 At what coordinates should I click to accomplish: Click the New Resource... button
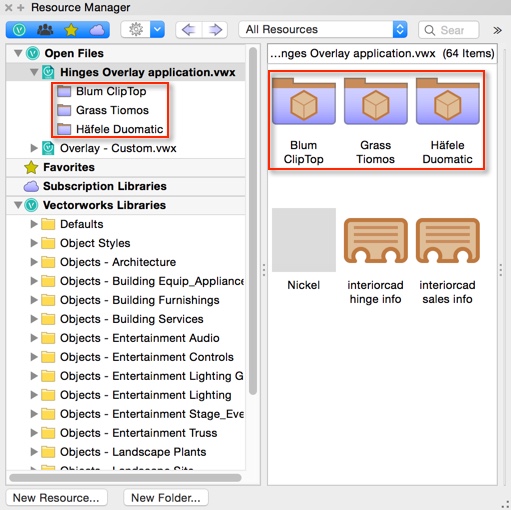[56, 498]
